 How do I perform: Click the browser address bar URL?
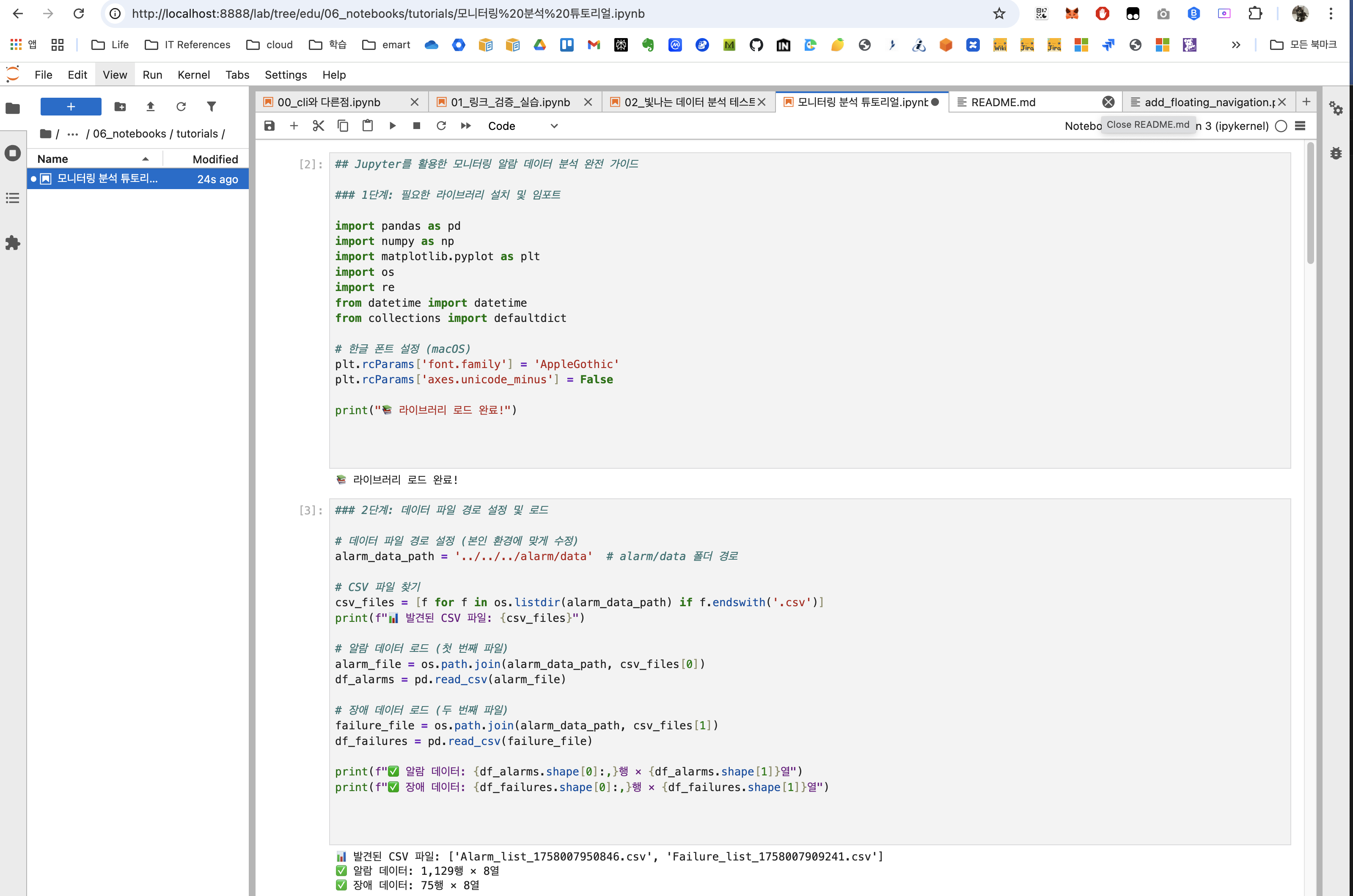(x=388, y=14)
